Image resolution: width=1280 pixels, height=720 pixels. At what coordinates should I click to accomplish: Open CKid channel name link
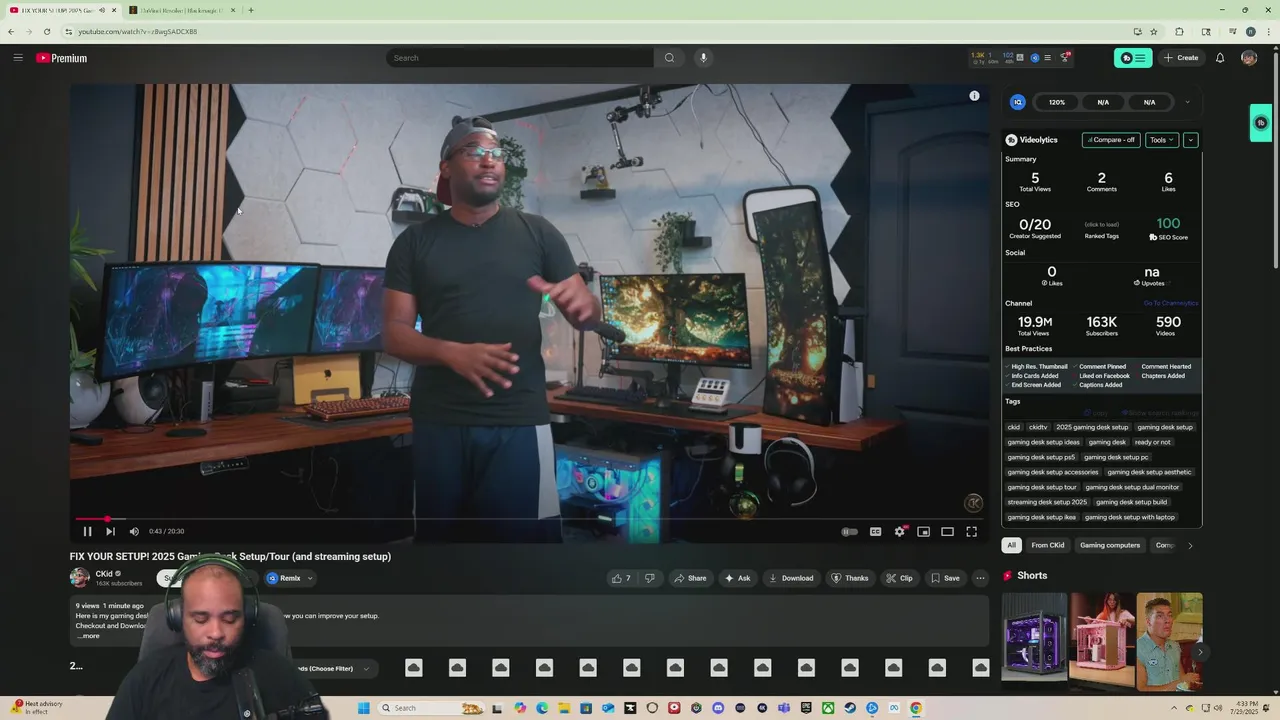click(104, 574)
